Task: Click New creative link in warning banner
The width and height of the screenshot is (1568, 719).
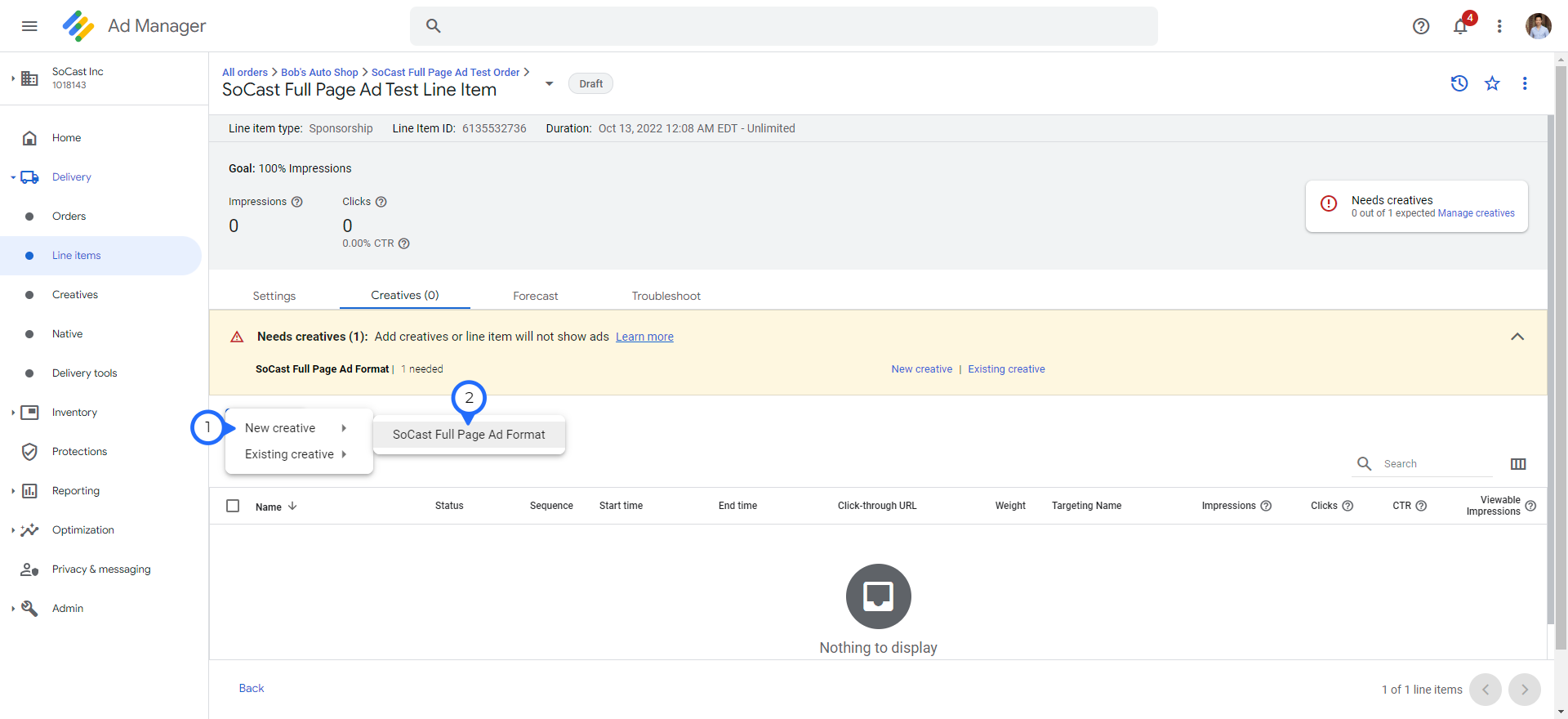Action: 922,369
